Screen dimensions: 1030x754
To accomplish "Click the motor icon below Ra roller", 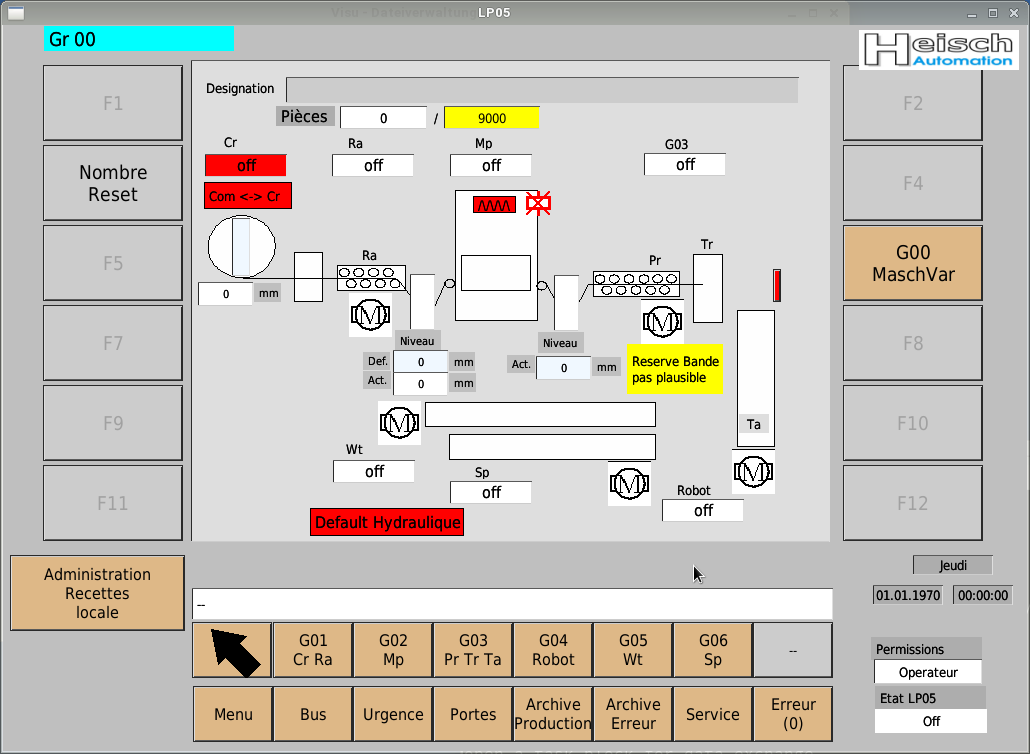I will point(369,316).
